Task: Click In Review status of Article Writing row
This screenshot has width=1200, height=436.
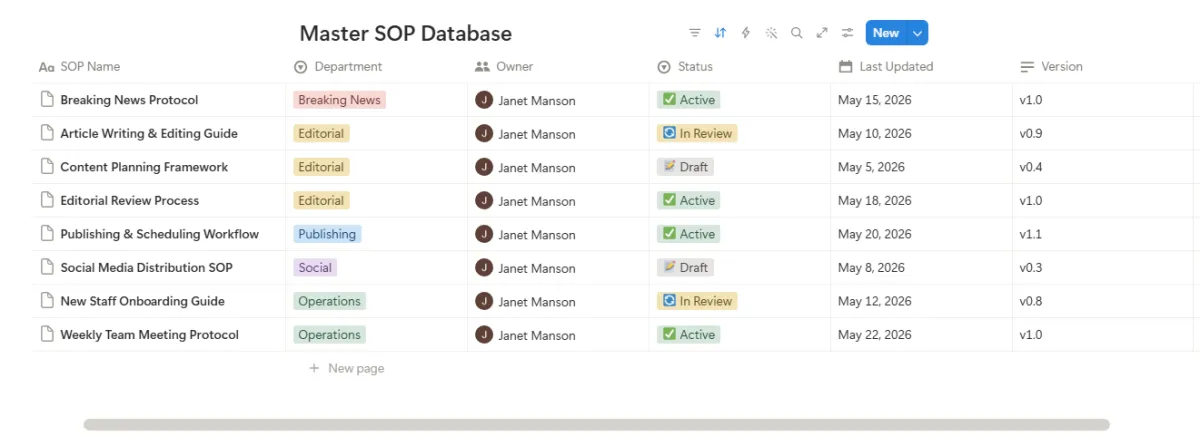Action: pyautogui.click(x=697, y=133)
